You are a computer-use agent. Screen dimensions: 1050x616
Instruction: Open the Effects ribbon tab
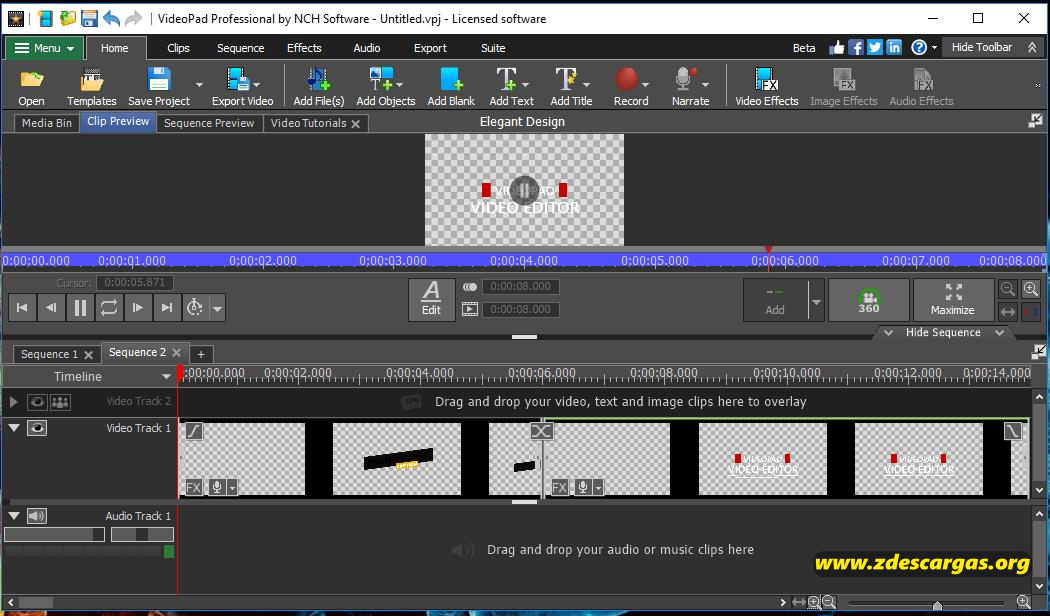tap(304, 48)
